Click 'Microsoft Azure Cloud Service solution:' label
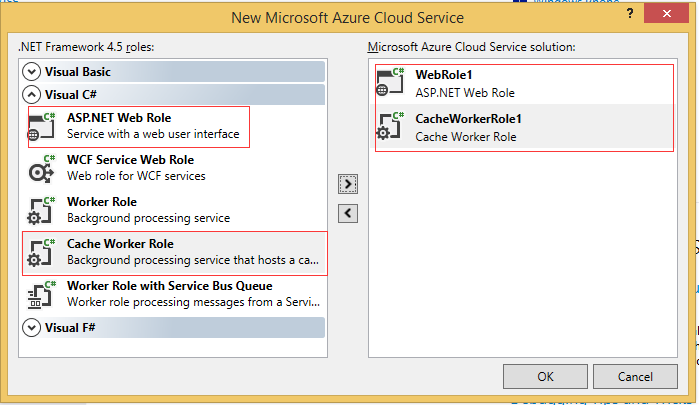This screenshot has height=405, width=699. (472, 47)
